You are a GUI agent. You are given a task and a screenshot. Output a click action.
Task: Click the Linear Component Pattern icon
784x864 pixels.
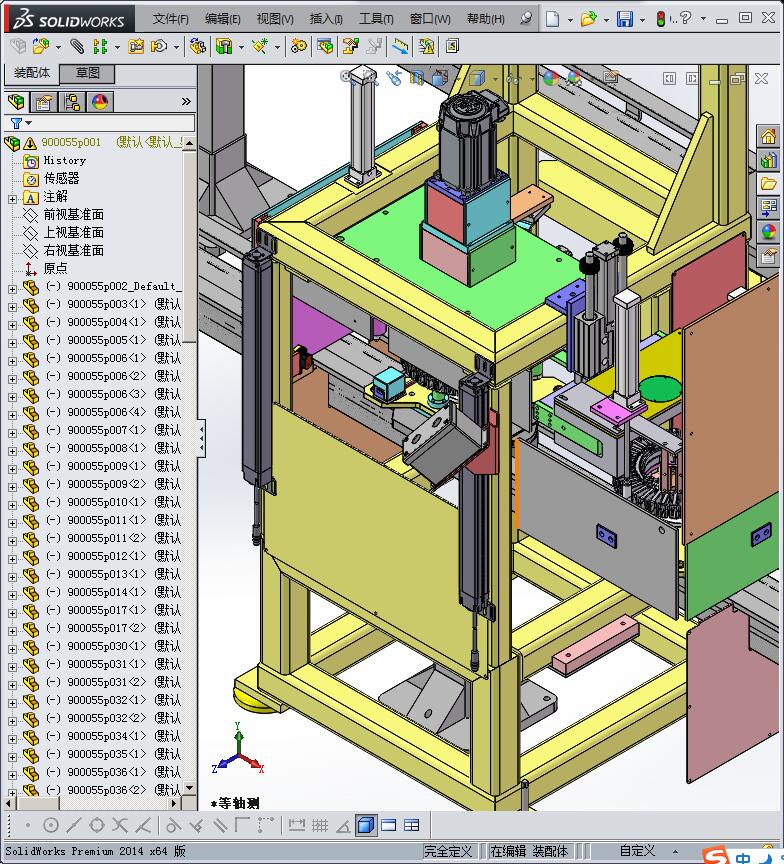coord(100,46)
